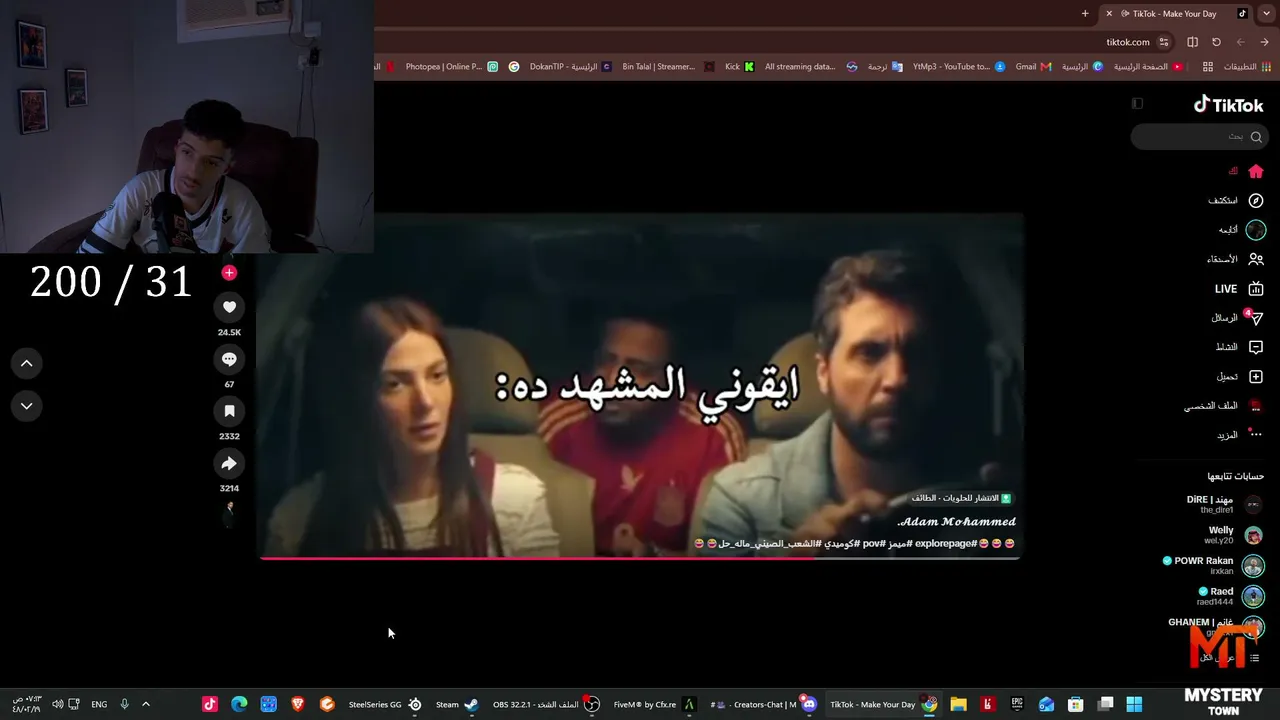Viewport: 1280px width, 720px height.
Task: Select the TikTok - Make Your Day tab
Action: tap(1177, 13)
